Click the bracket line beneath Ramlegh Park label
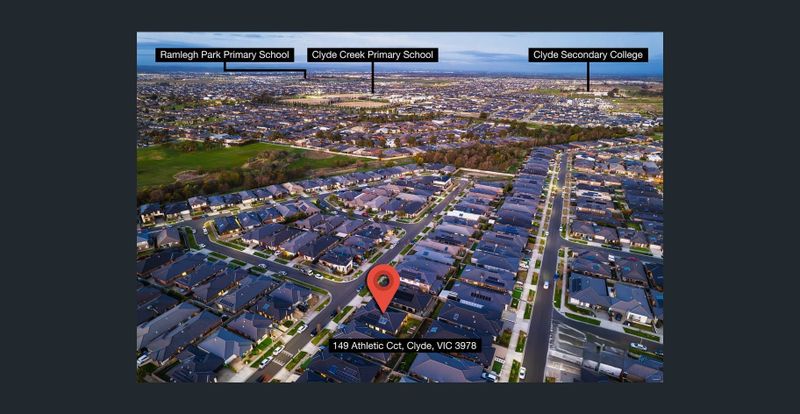This screenshot has width=800, height=414. click(264, 71)
